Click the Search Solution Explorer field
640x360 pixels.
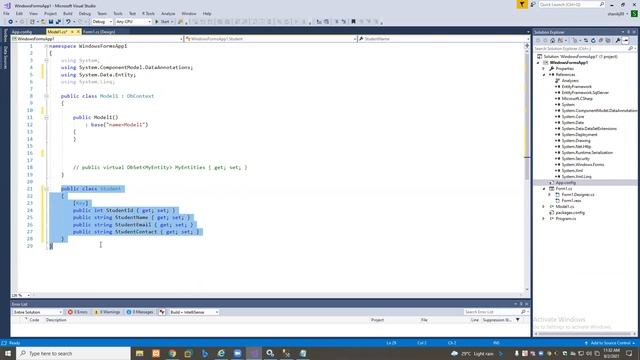(x=584, y=49)
